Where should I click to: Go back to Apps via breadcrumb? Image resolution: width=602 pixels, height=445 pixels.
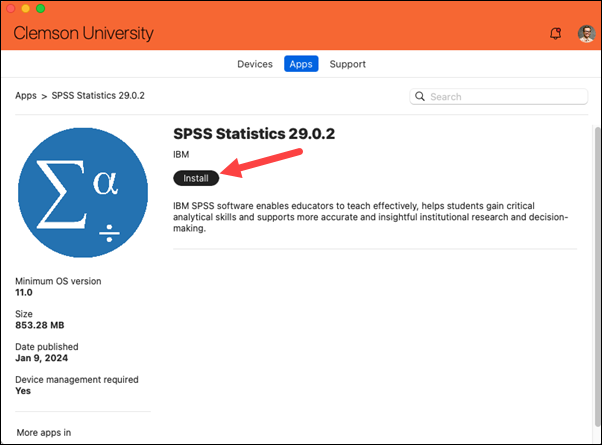26,96
